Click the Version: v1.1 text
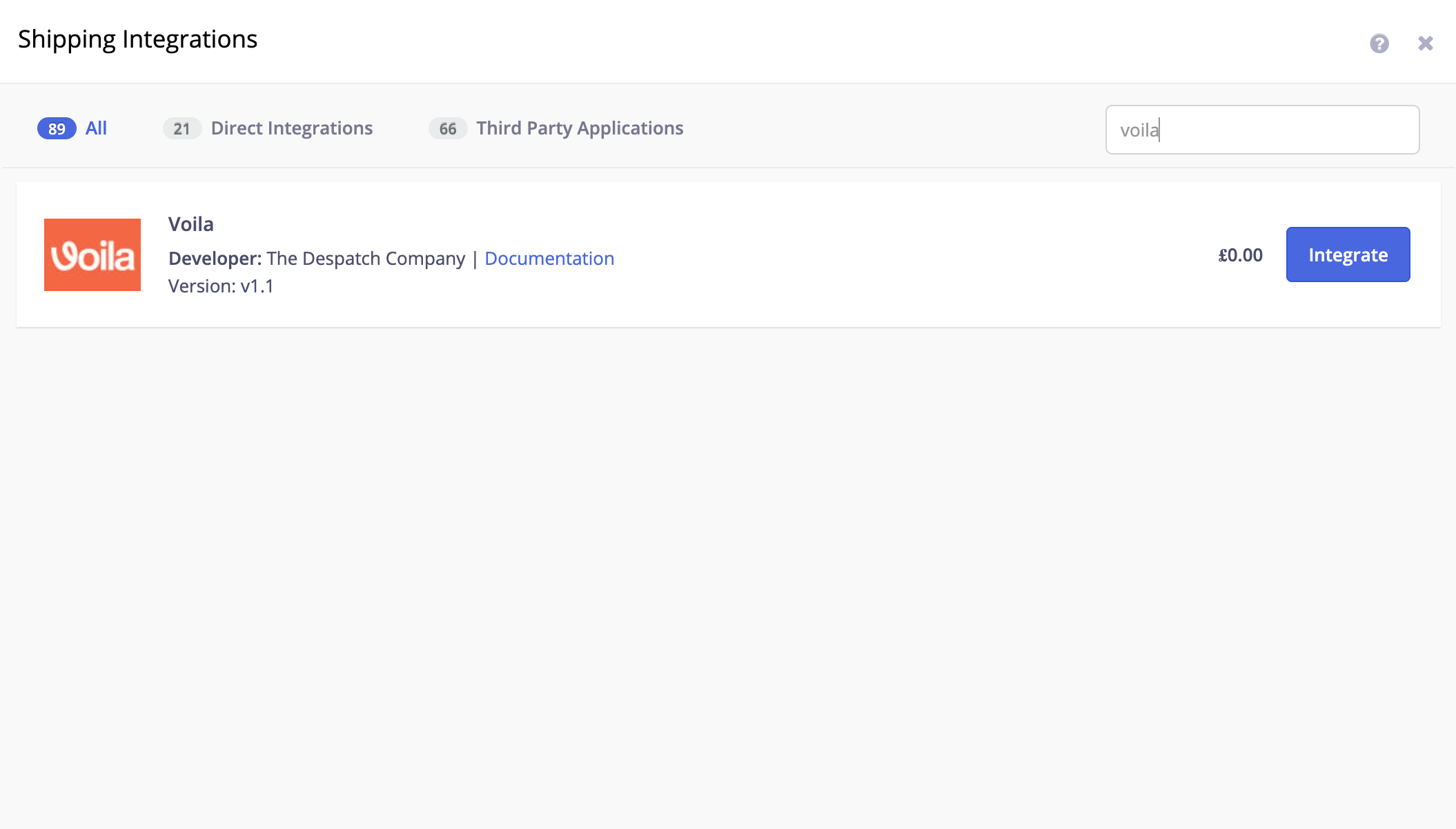This screenshot has width=1456, height=829. tap(221, 286)
